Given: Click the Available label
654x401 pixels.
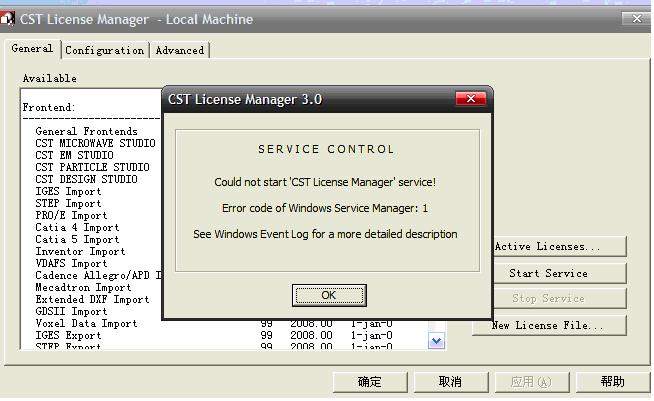Looking at the screenshot, I should click(50, 78).
